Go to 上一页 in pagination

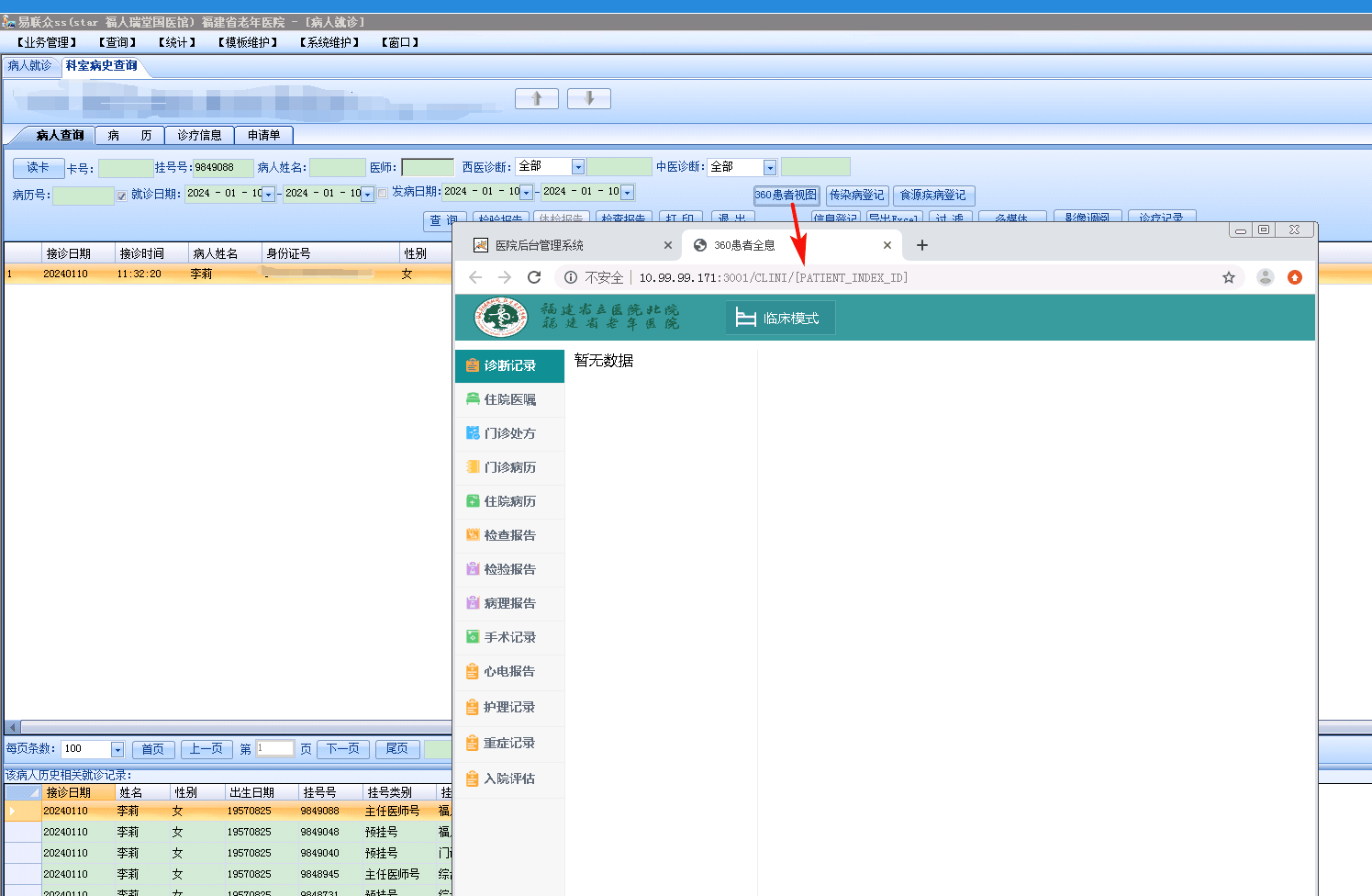click(x=206, y=749)
